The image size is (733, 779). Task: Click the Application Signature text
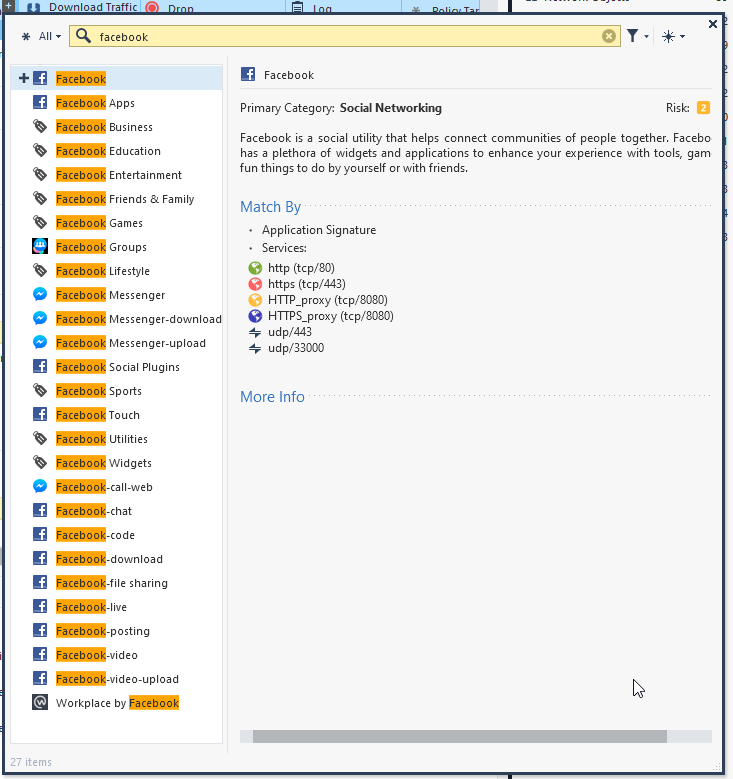click(x=319, y=230)
